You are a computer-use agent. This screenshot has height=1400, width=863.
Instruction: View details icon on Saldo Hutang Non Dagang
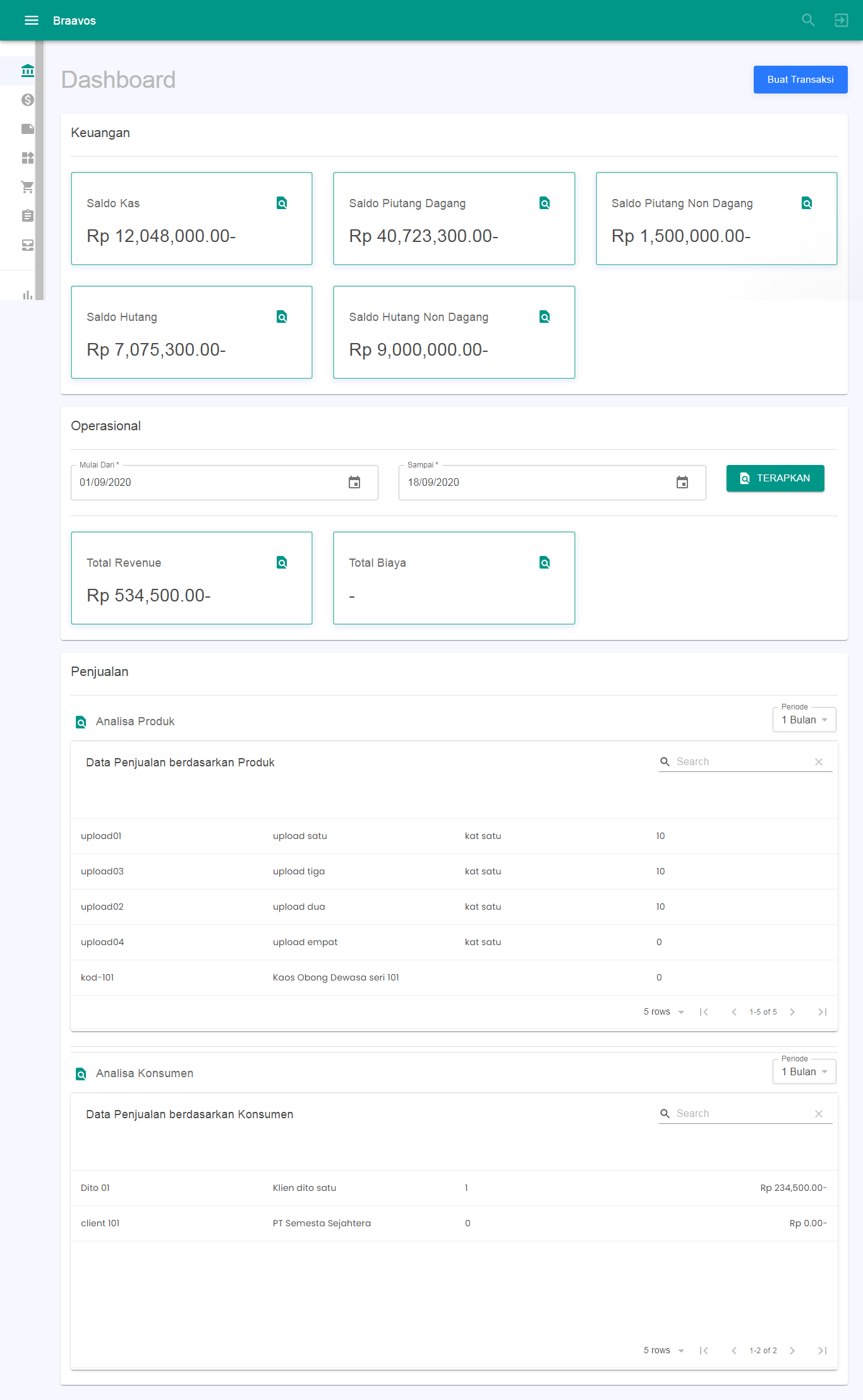pos(545,317)
